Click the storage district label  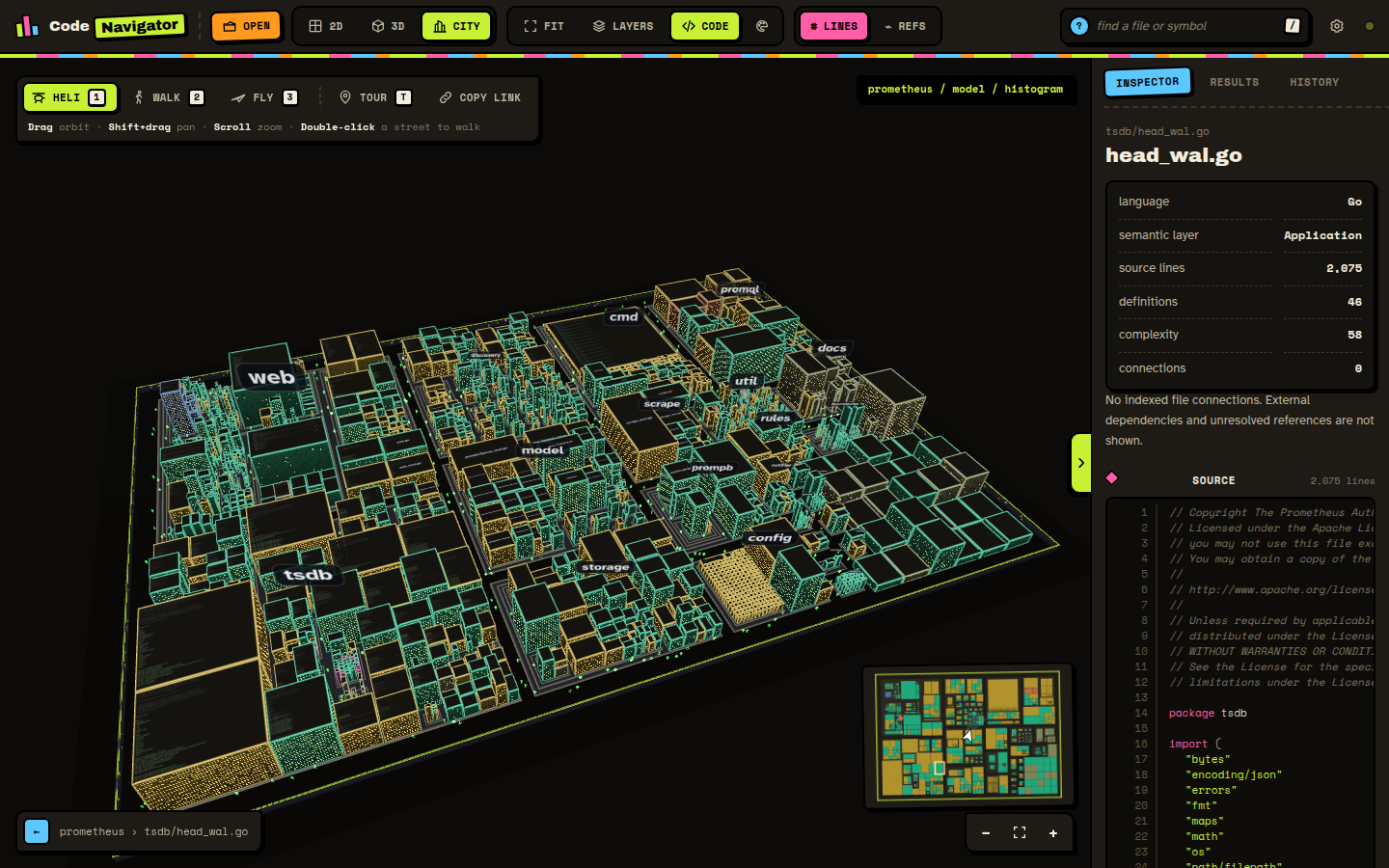606,567
